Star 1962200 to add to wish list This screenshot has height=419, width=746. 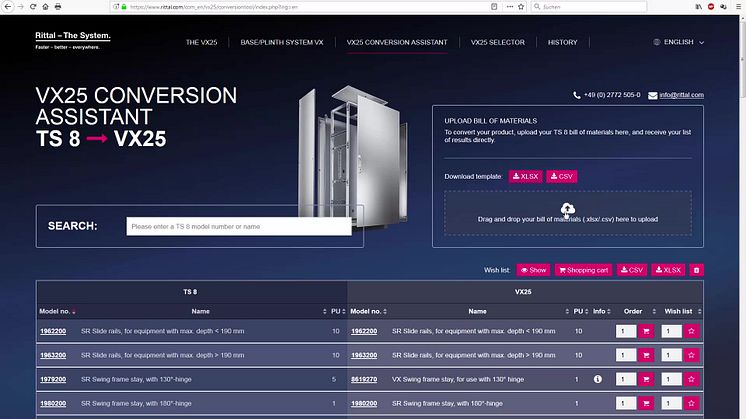[x=691, y=331]
